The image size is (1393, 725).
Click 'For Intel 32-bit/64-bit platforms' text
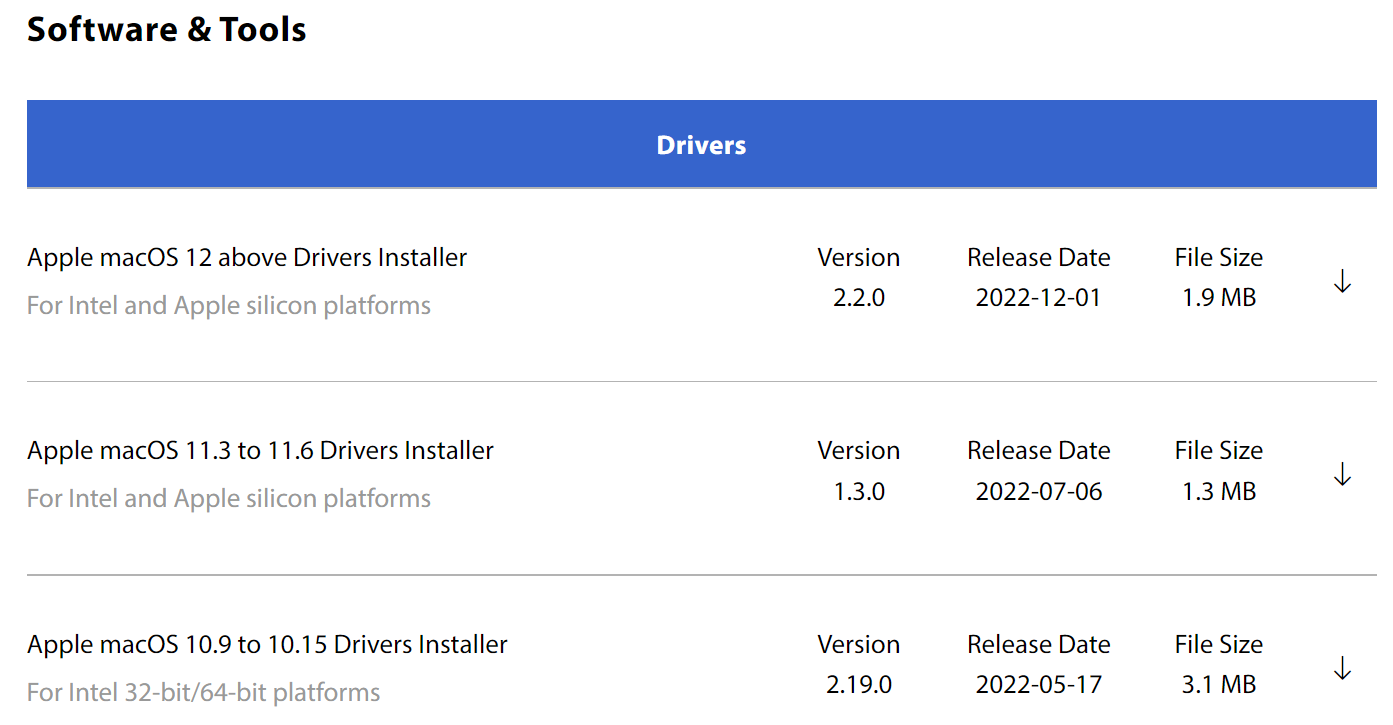point(204,692)
